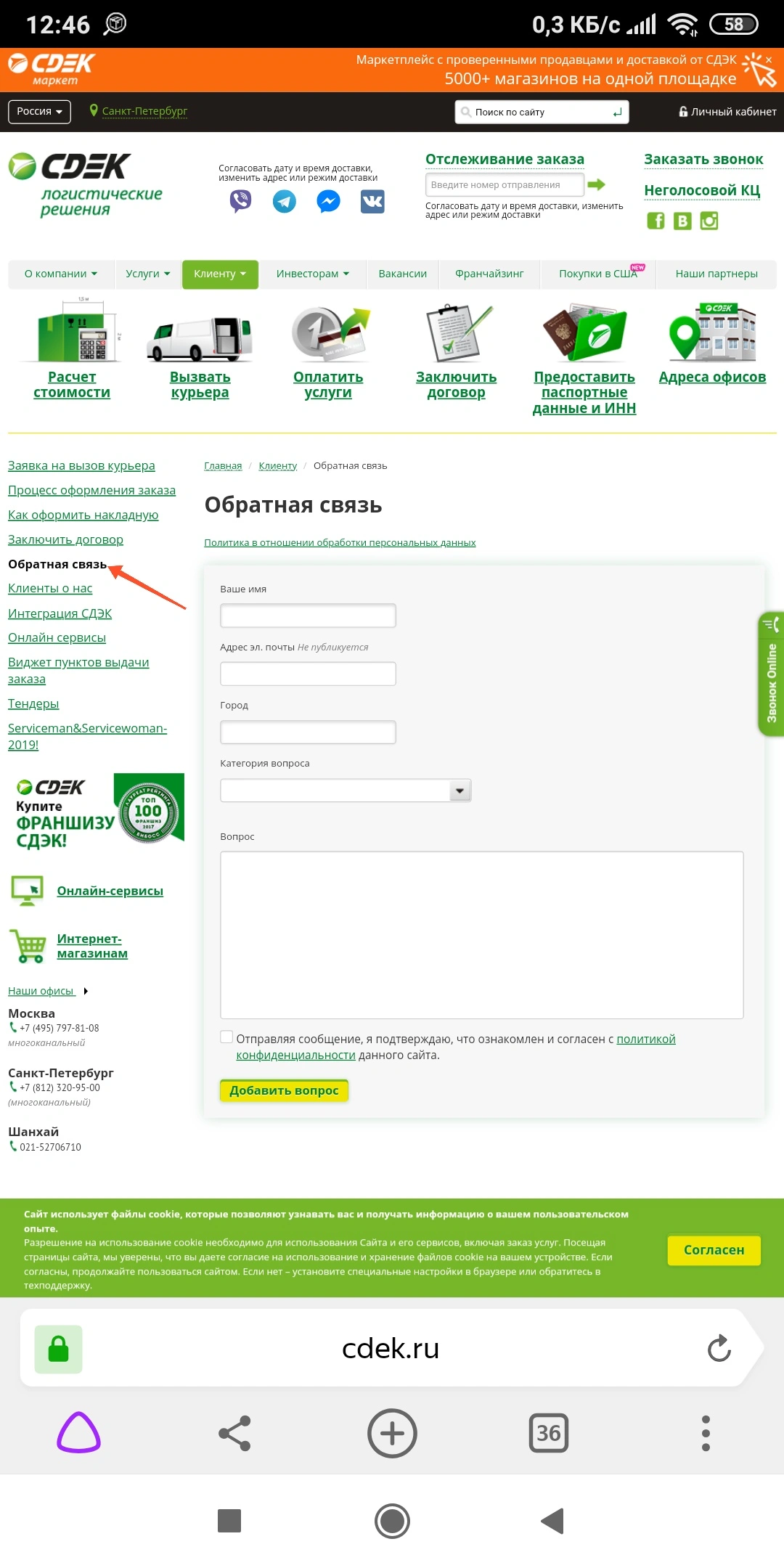Viewport: 784px width, 1568px height.
Task: Open sidebar Заявка на вызов курьера
Action: coord(81,466)
